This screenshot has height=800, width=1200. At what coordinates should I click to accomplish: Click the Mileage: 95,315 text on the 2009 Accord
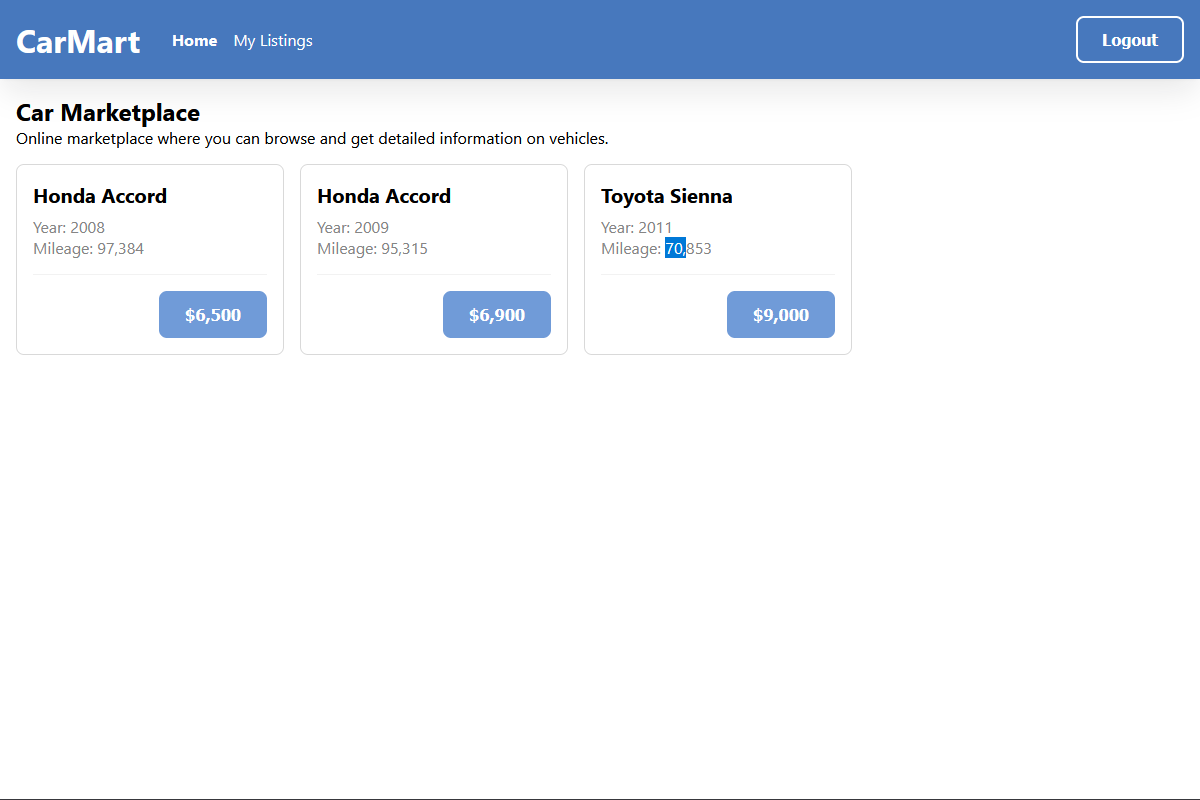[372, 248]
